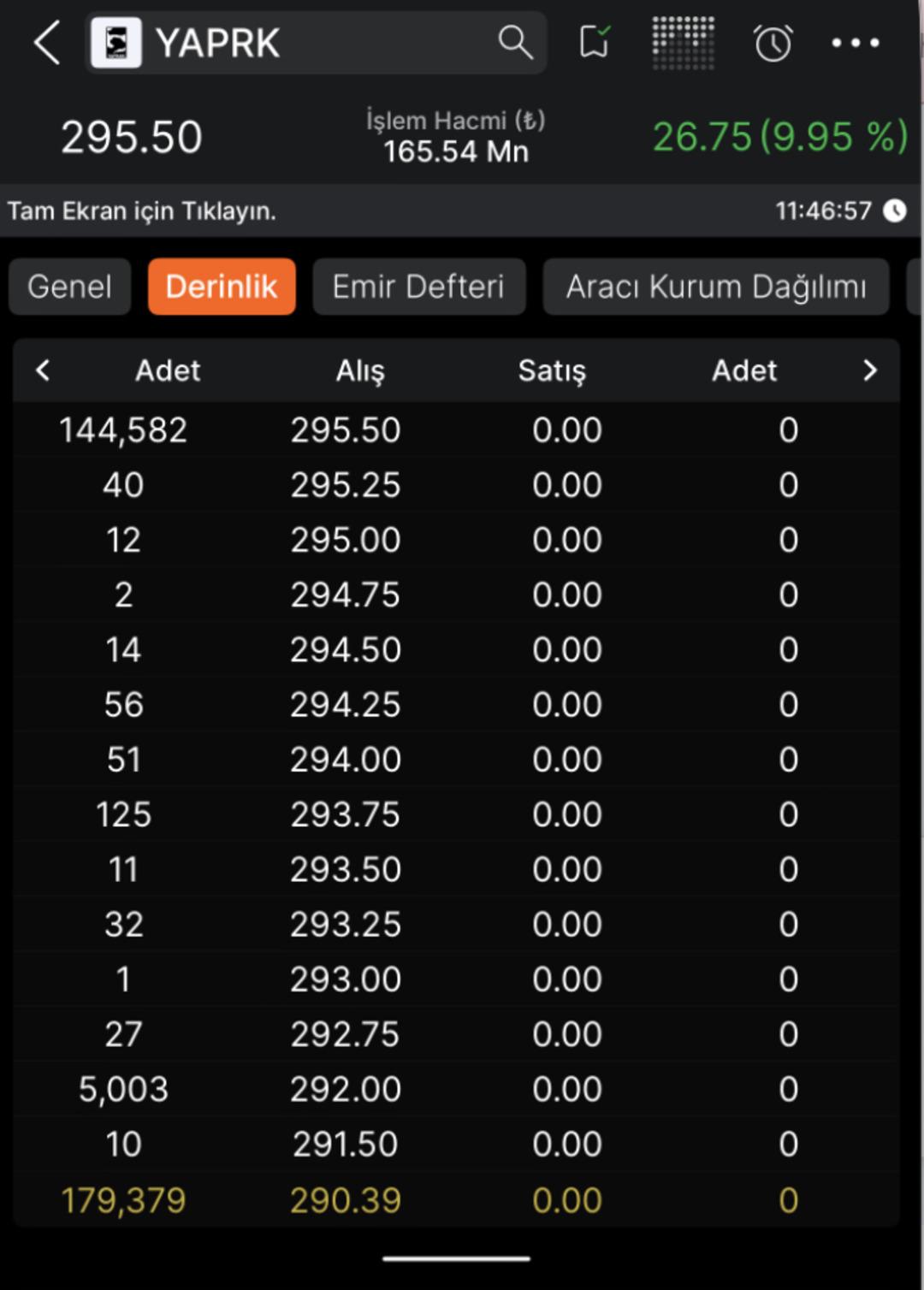This screenshot has height=1290, width=924.
Task: Open the three-dot more options menu
Action: (856, 43)
